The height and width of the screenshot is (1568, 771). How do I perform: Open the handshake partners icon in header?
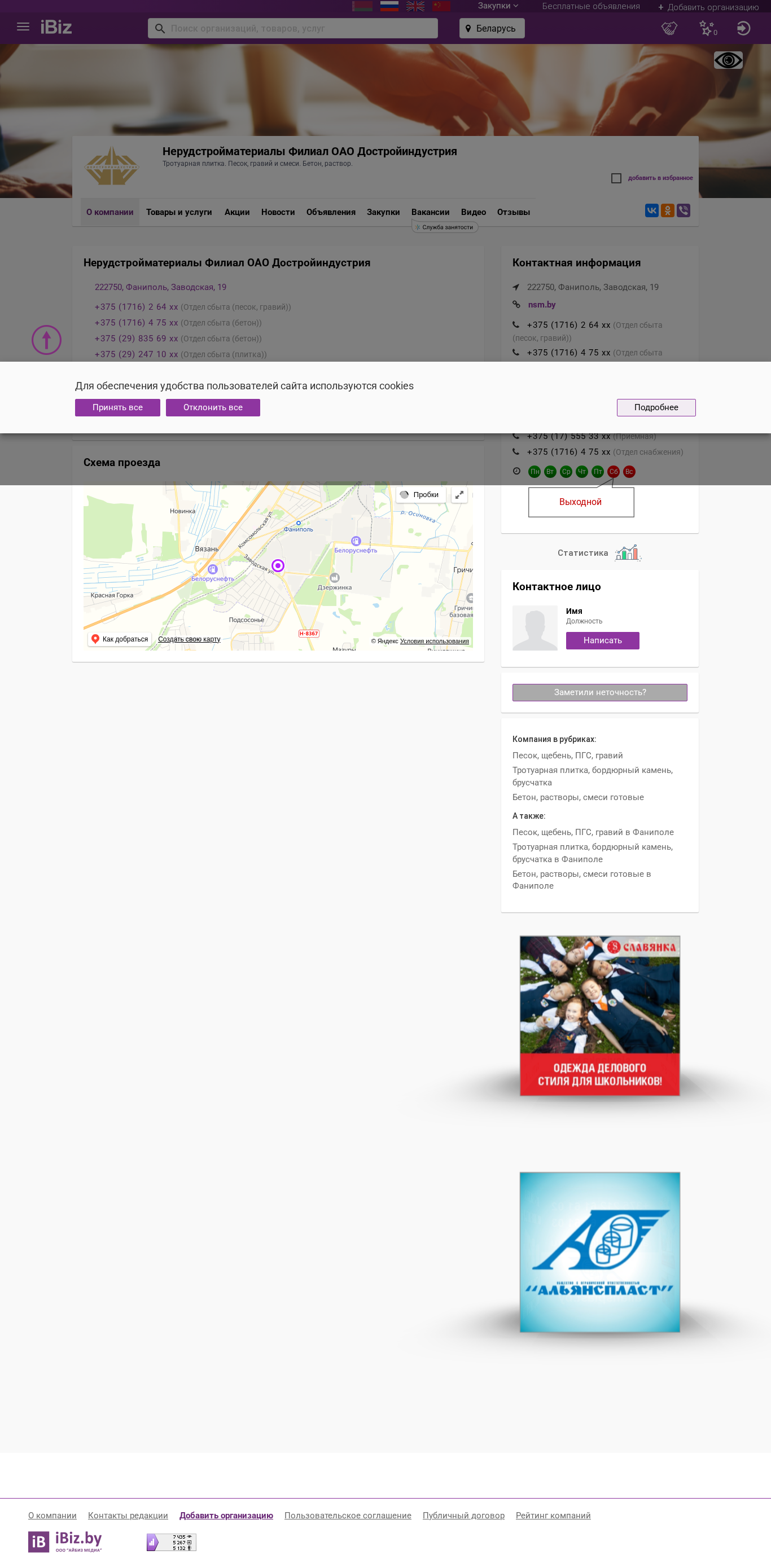click(669, 28)
